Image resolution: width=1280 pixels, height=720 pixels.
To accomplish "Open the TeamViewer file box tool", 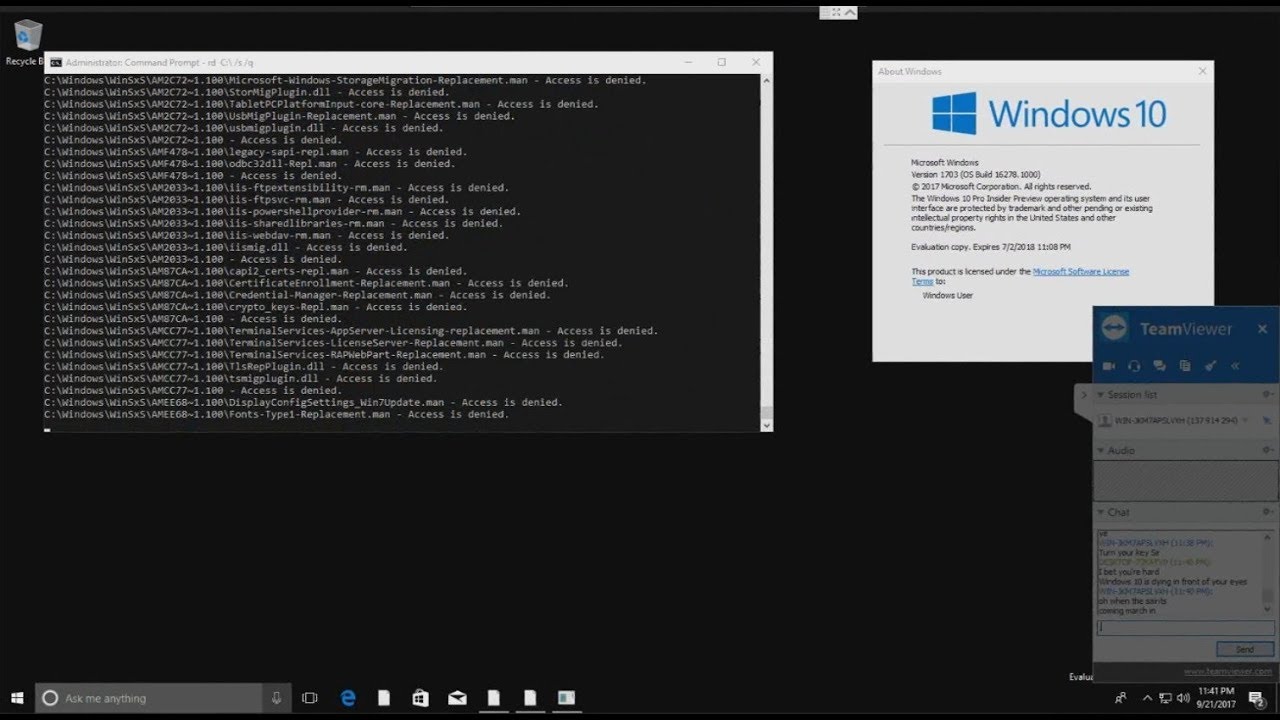I will pos(1185,366).
